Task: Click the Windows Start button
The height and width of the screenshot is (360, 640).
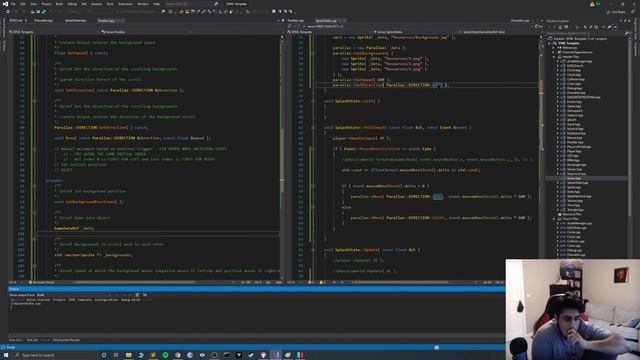Action: [5, 355]
